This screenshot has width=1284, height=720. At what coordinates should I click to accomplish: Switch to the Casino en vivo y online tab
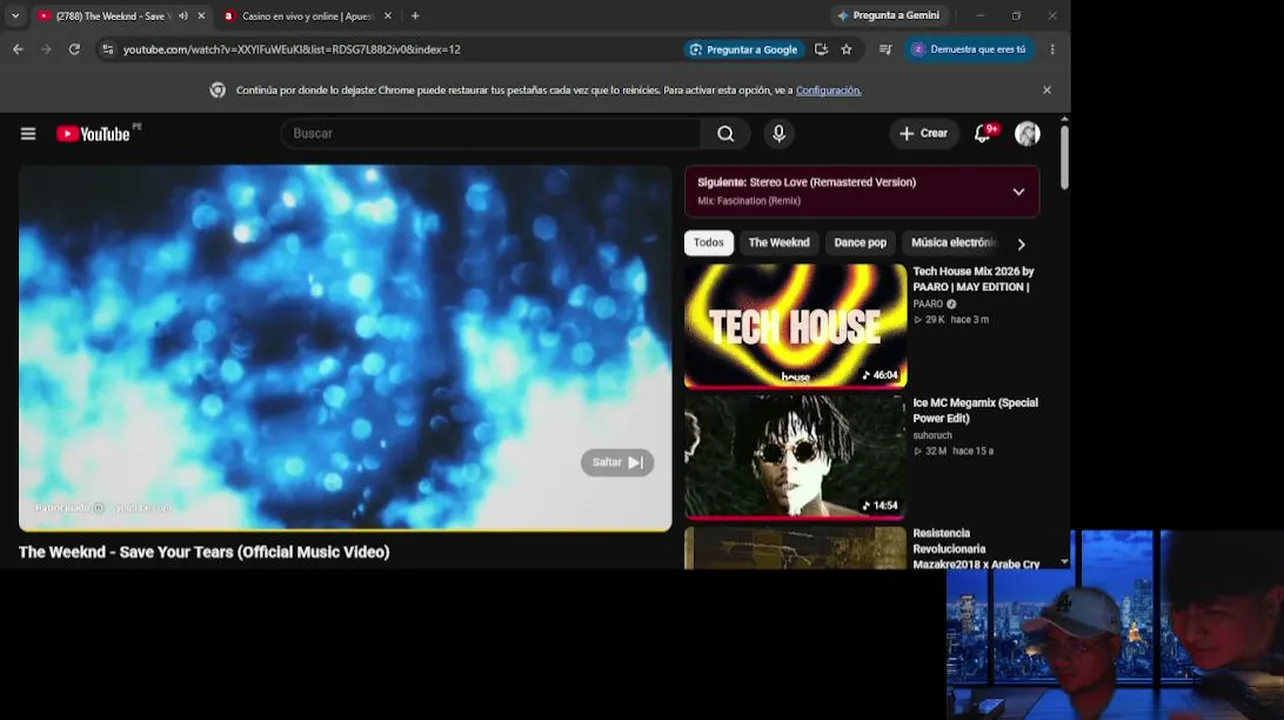305,16
